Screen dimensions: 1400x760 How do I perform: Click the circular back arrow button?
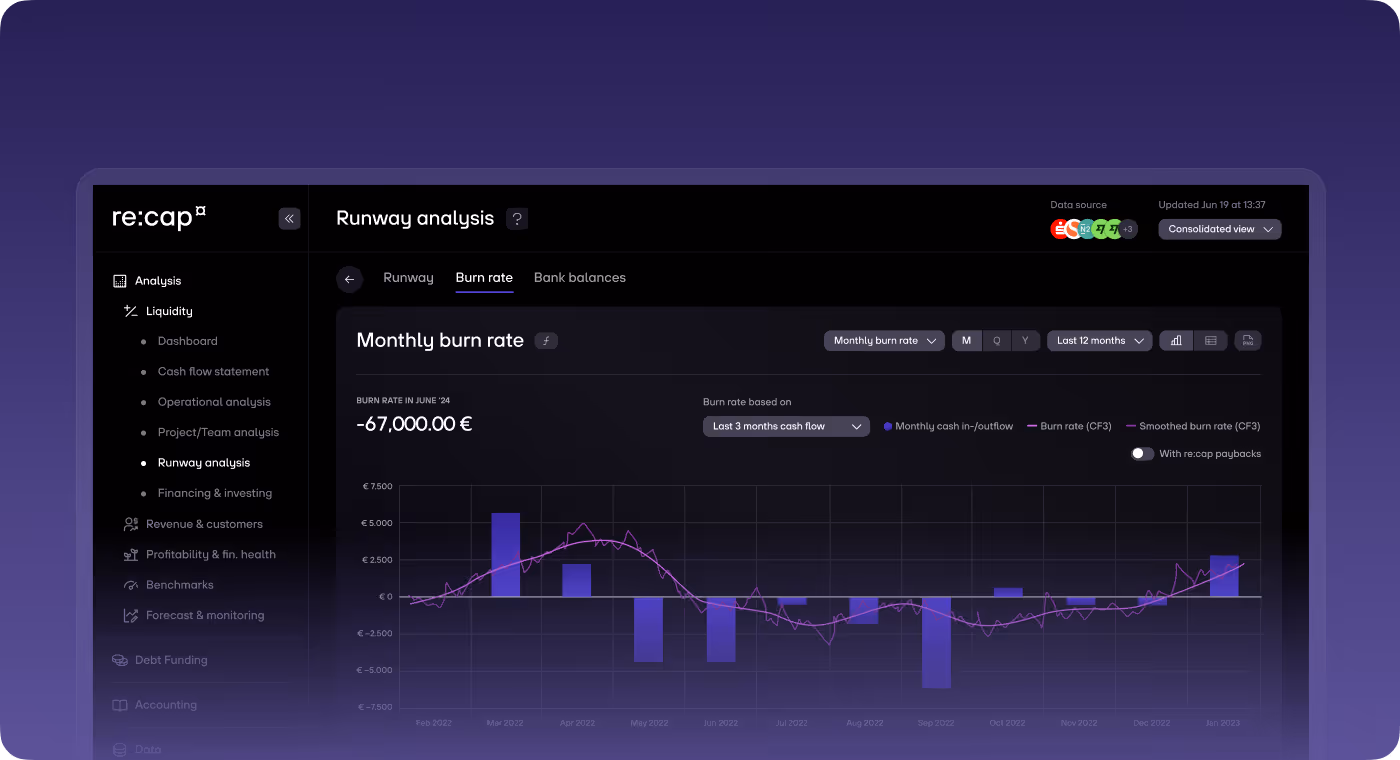click(350, 279)
